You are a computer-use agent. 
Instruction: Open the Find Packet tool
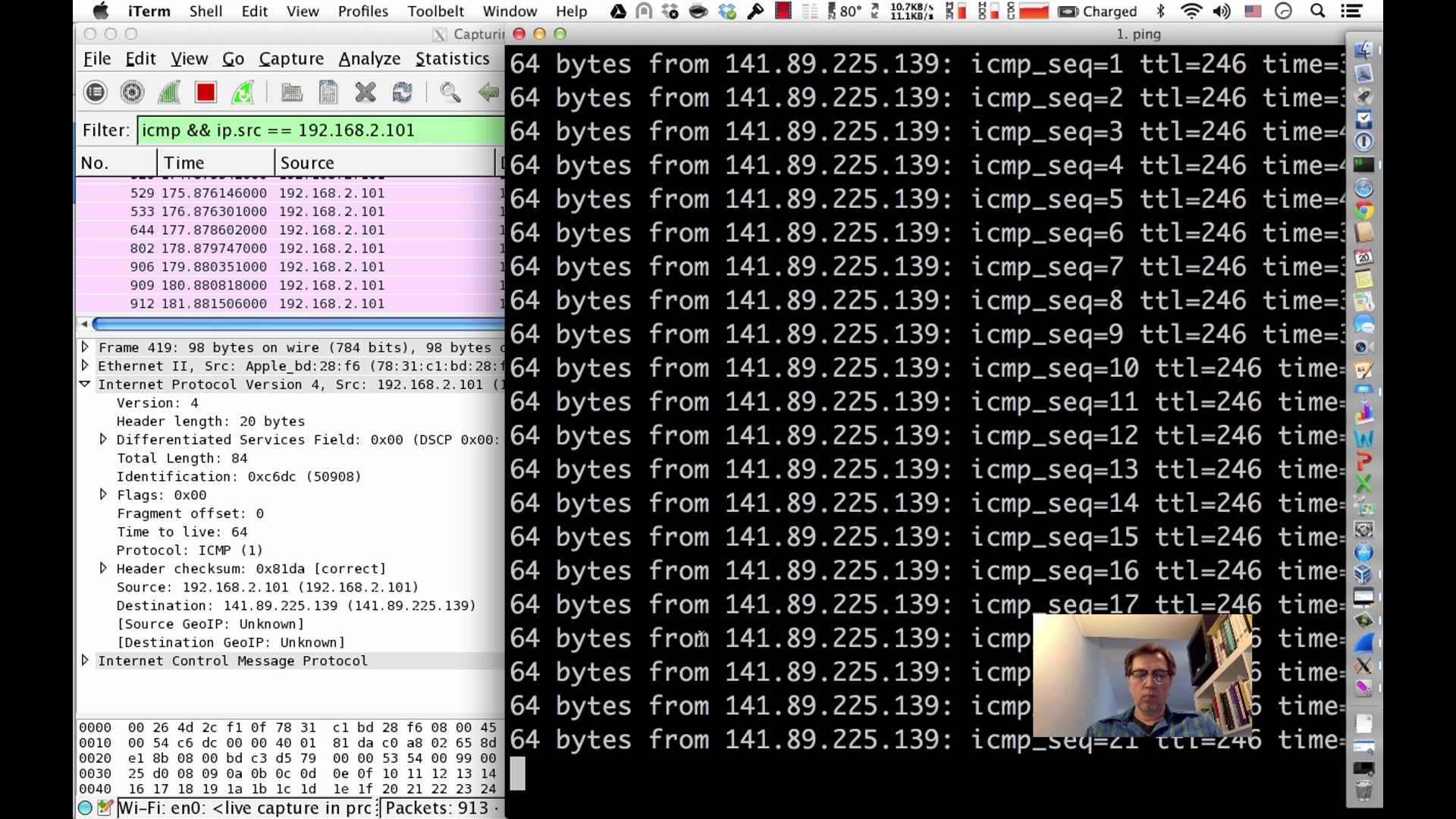pyautogui.click(x=450, y=92)
